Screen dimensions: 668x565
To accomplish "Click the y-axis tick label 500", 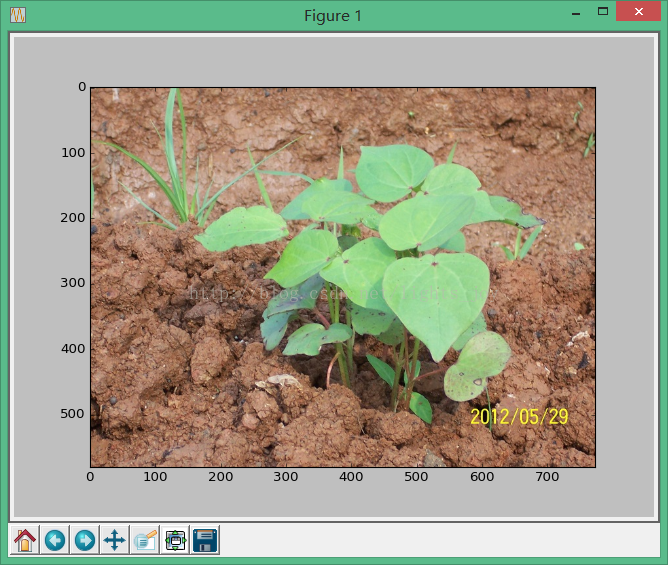I will 72,414.
